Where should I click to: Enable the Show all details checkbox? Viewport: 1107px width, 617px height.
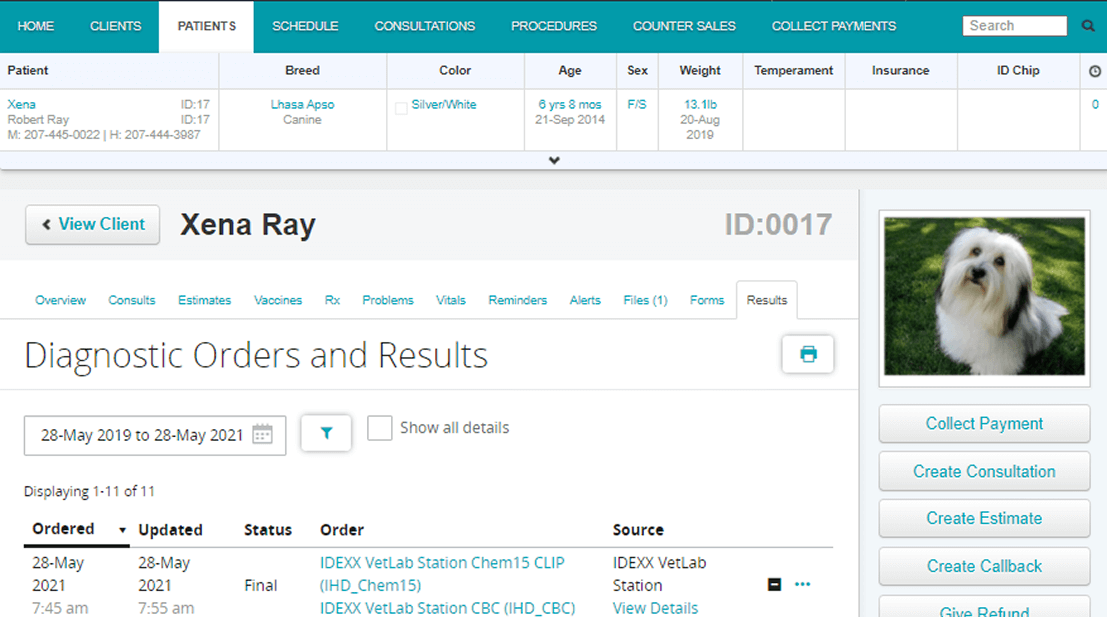[380, 427]
